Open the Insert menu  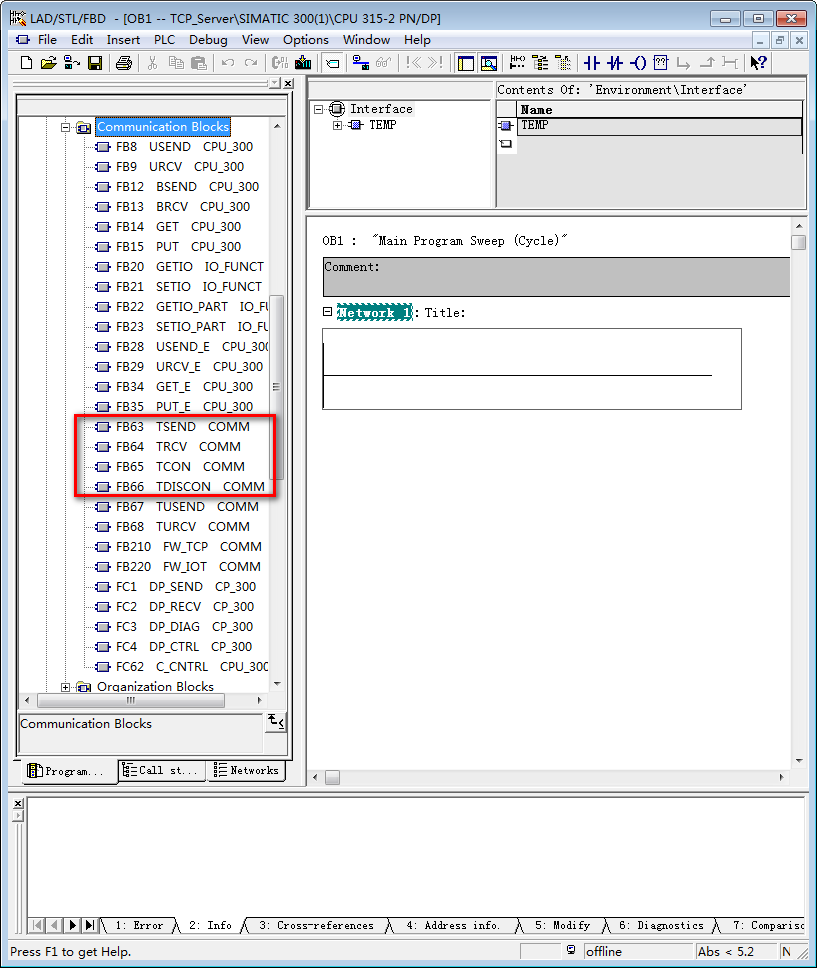tap(123, 40)
